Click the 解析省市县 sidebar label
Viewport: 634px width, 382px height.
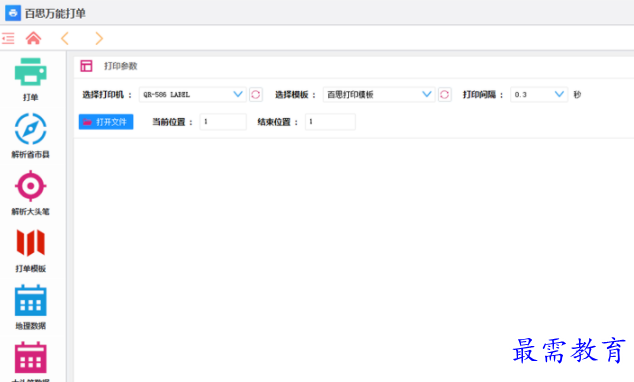tap(30, 154)
